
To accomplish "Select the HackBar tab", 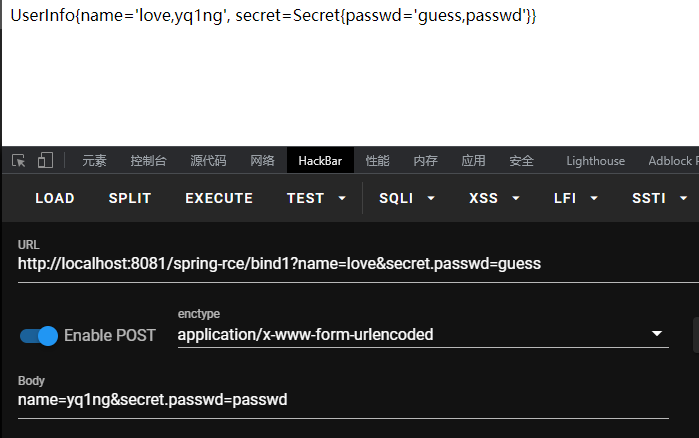I will [x=320, y=161].
